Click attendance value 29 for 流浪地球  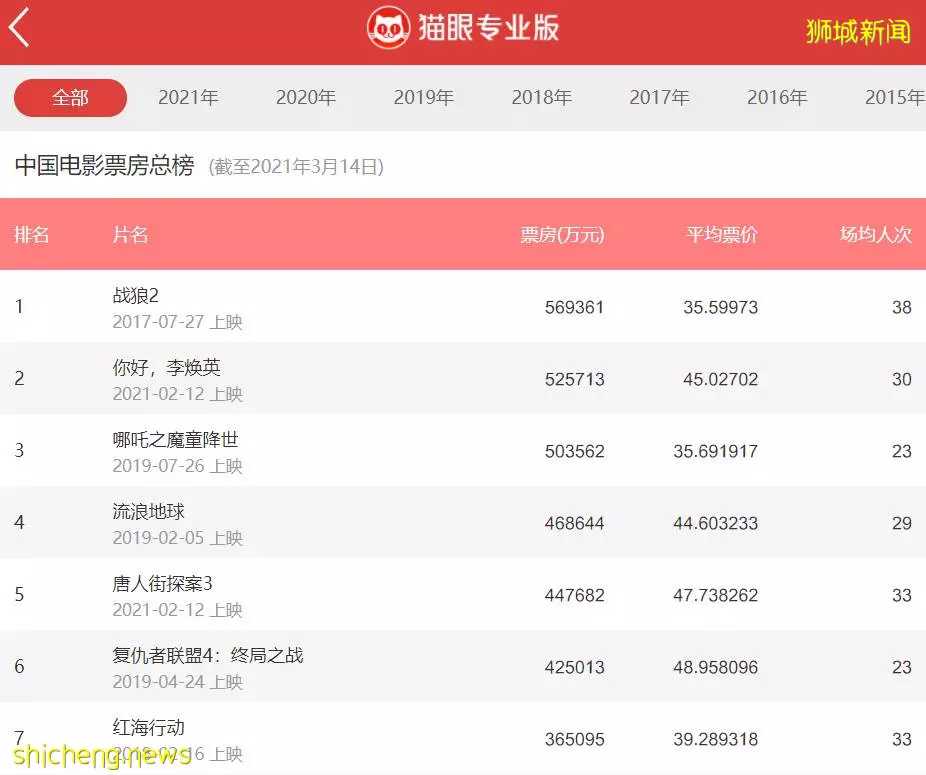click(902, 523)
